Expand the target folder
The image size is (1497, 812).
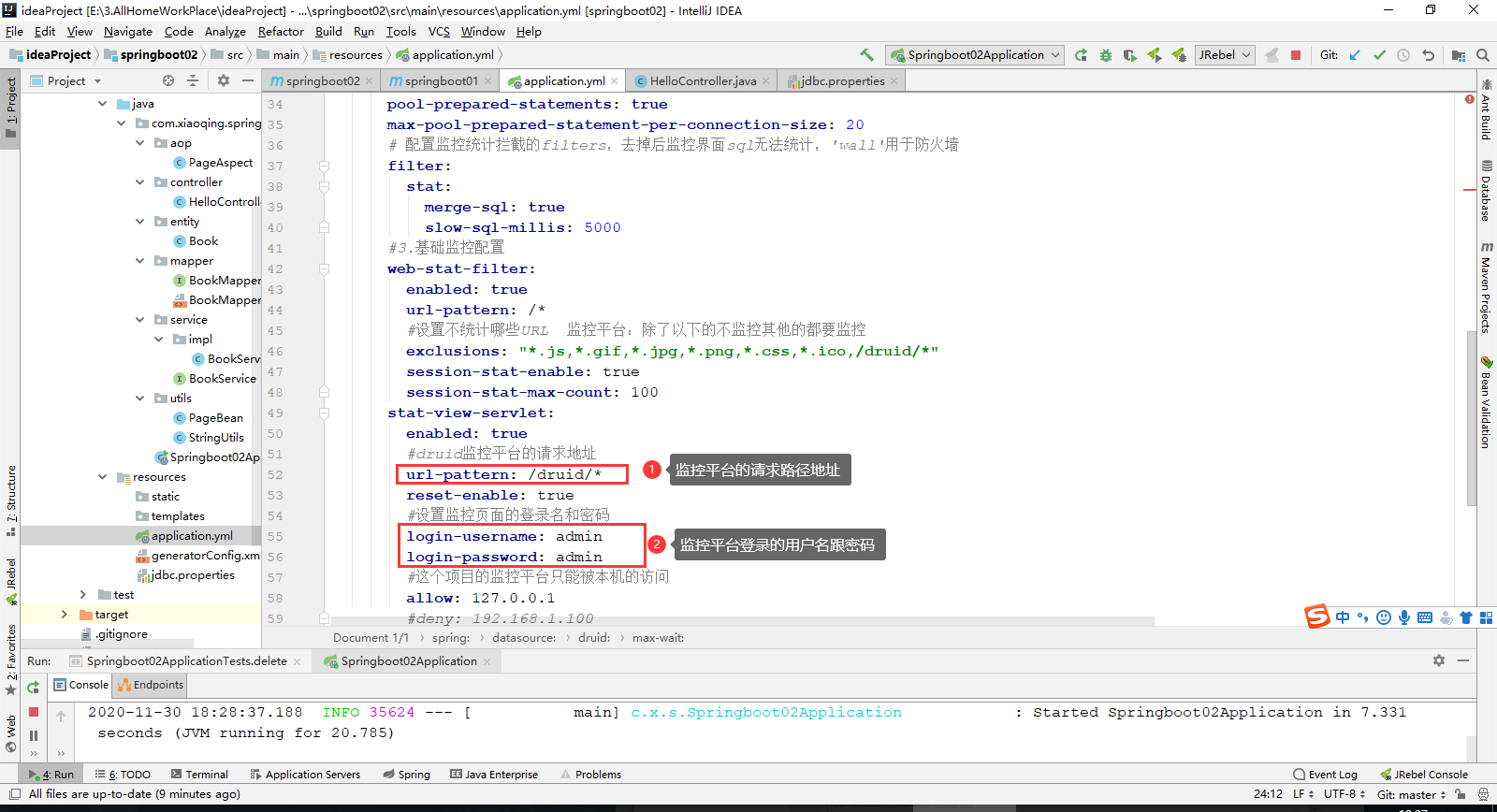pos(65,615)
